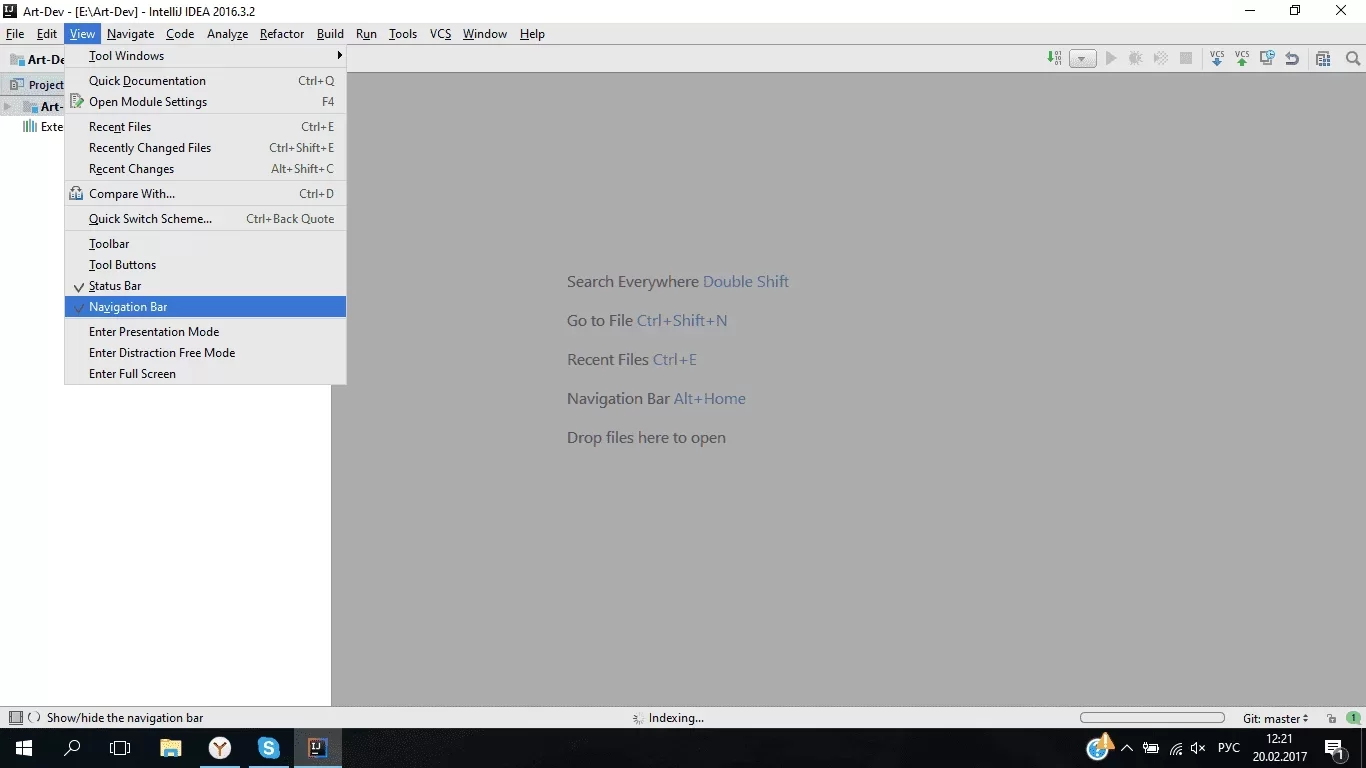The image size is (1366, 768).
Task: Toggle Enter Distraction Free Mode
Action: (205, 353)
